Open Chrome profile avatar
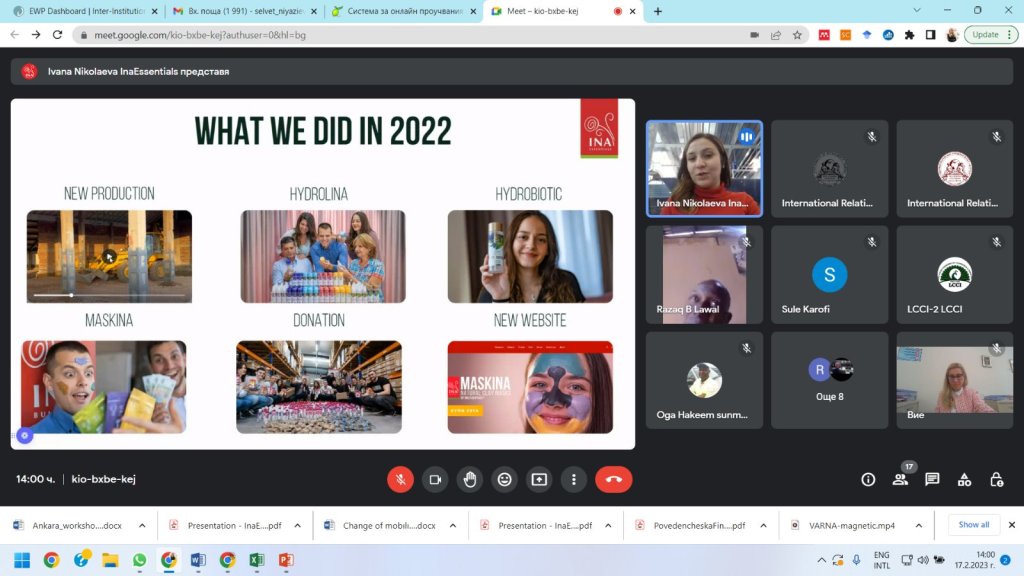This screenshot has width=1024, height=576. point(952,35)
